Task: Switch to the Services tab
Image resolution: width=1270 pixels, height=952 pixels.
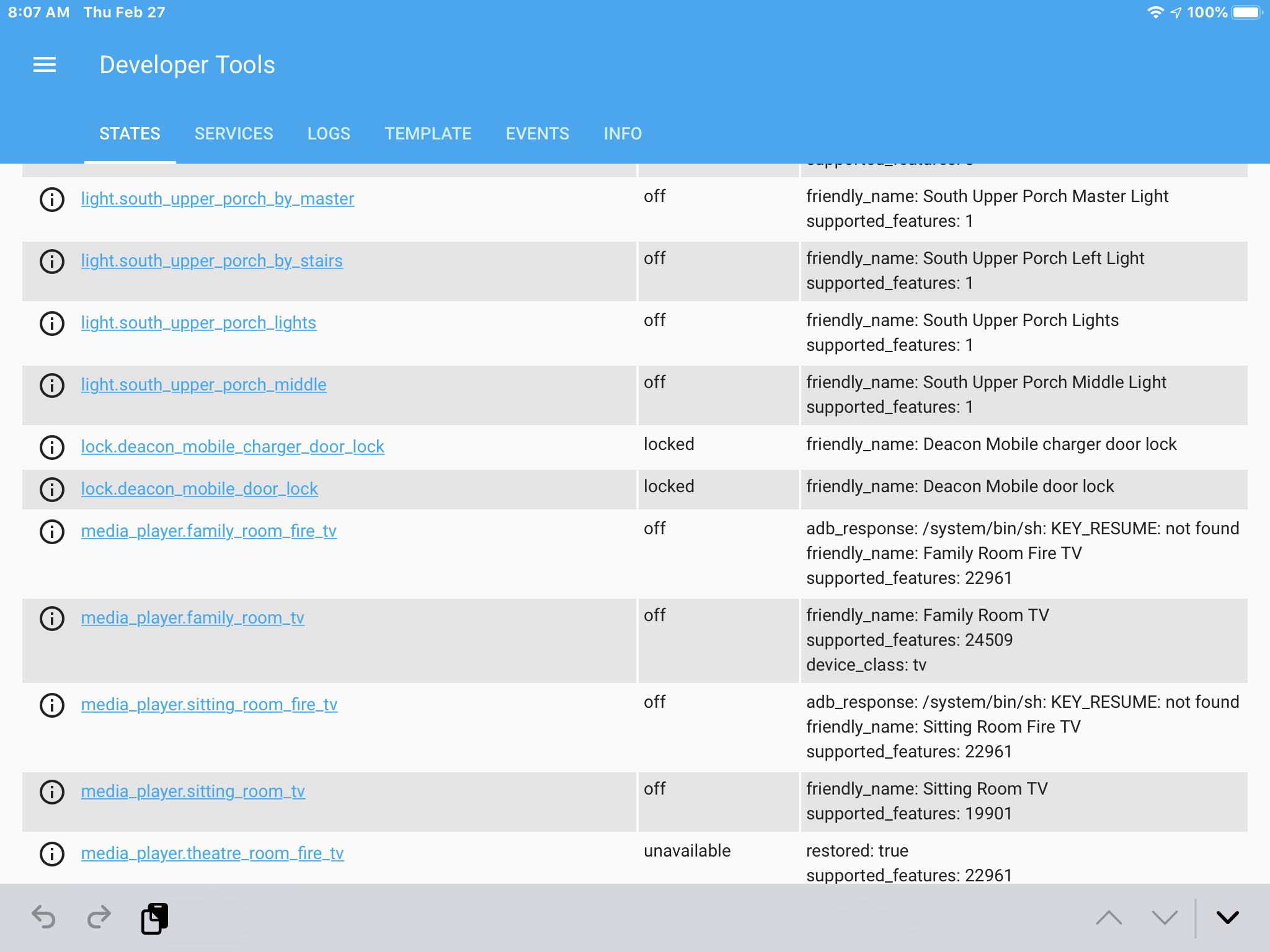Action: [234, 134]
